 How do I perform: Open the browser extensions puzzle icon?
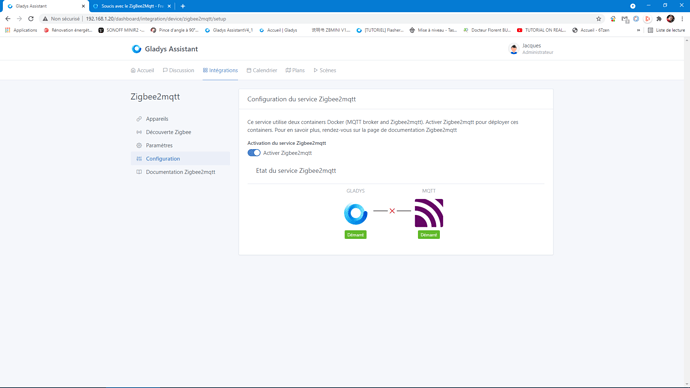click(659, 19)
